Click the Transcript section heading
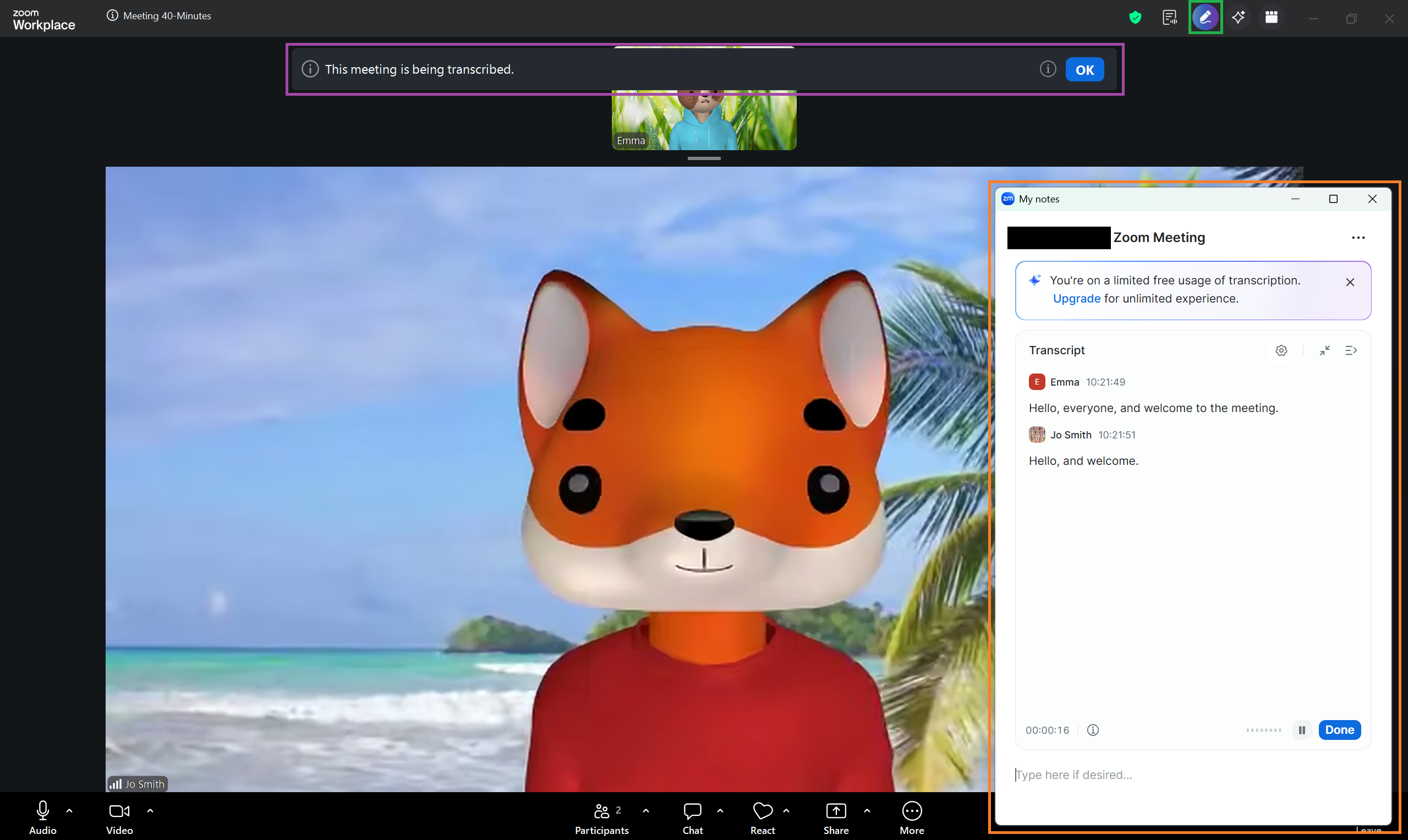 pyautogui.click(x=1056, y=350)
